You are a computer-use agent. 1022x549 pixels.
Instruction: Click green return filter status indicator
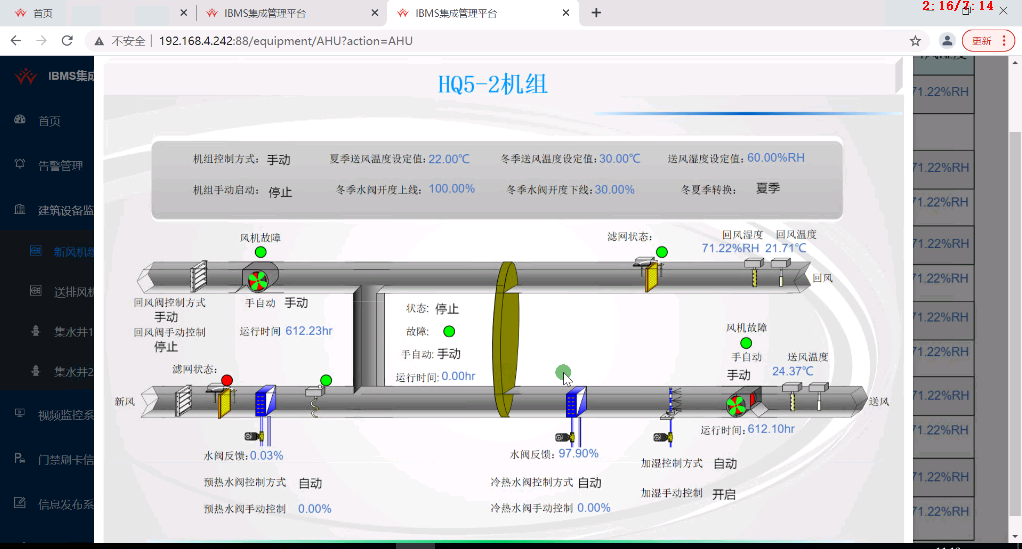[662, 252]
